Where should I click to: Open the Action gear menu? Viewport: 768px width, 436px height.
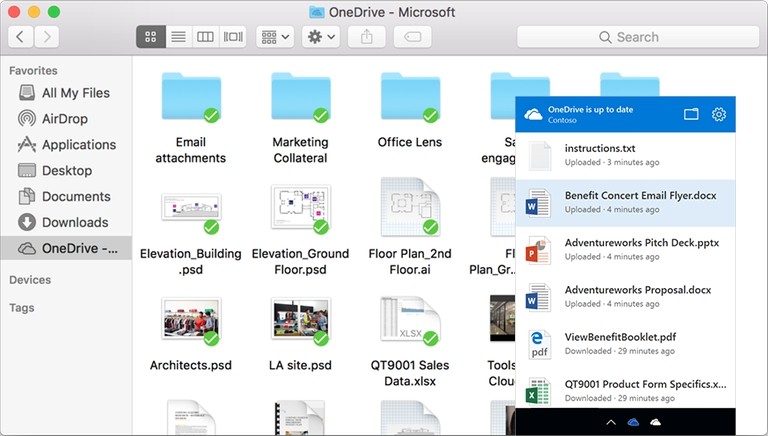click(x=321, y=37)
